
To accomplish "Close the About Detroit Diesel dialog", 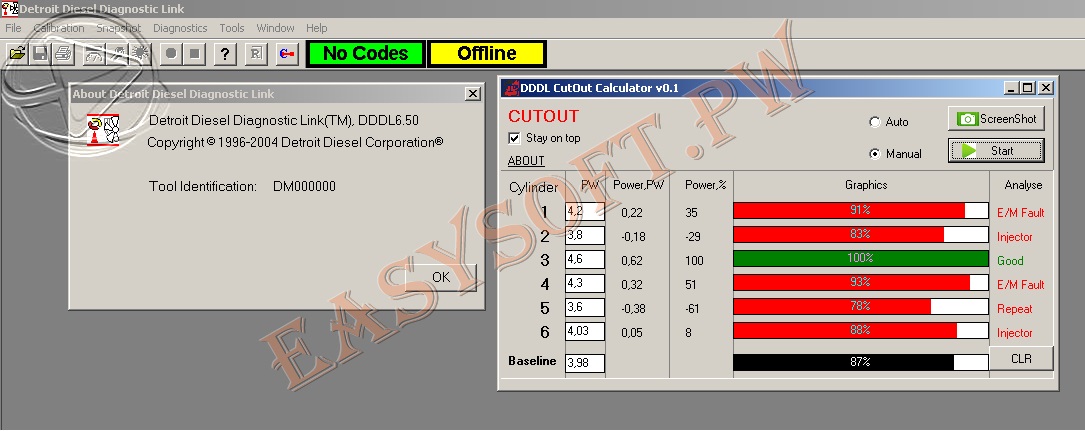I will coord(473,93).
